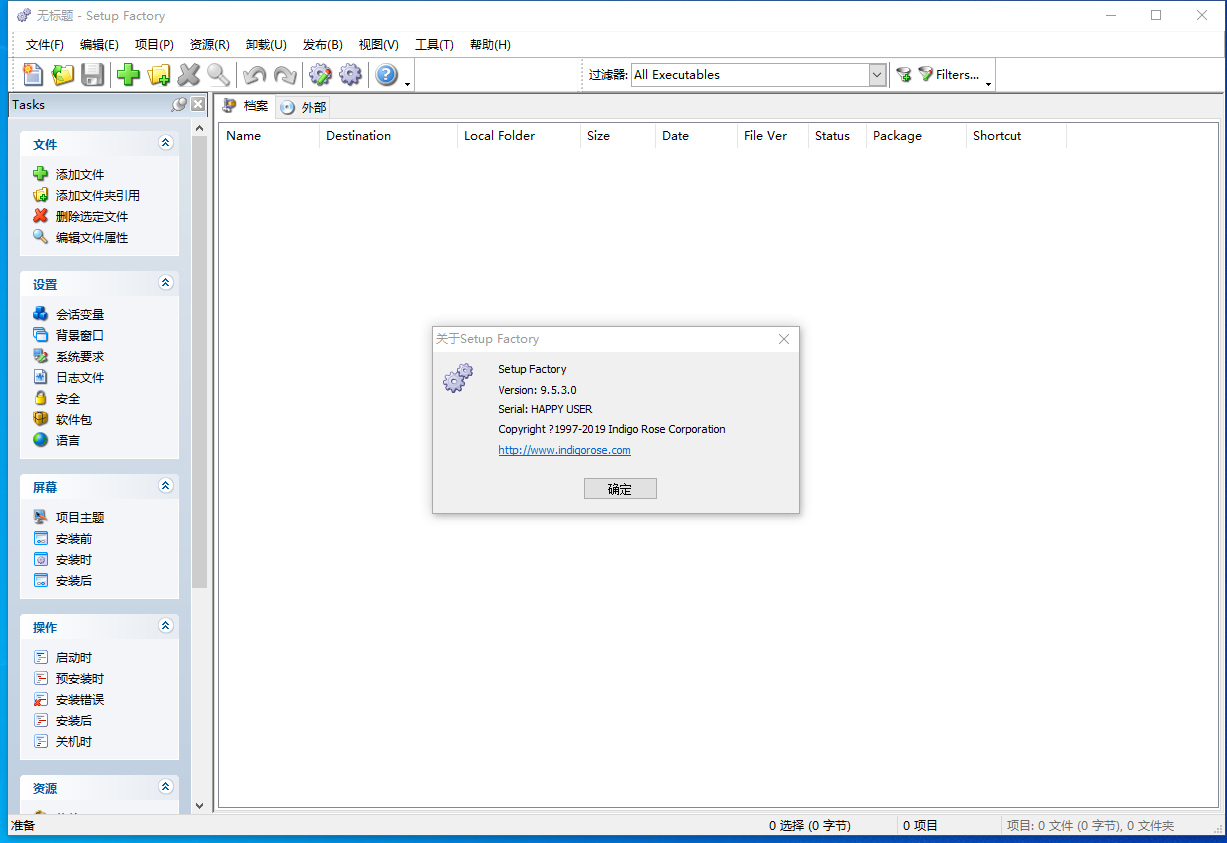Collapse the 设置 section chevron
Image resolution: width=1227 pixels, height=843 pixels.
point(166,283)
